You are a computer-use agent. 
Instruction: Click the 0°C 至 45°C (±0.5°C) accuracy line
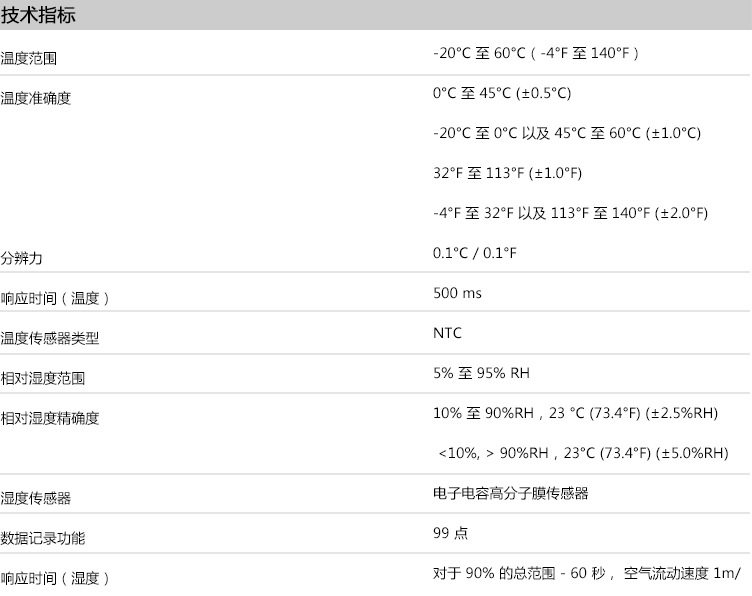coord(502,93)
